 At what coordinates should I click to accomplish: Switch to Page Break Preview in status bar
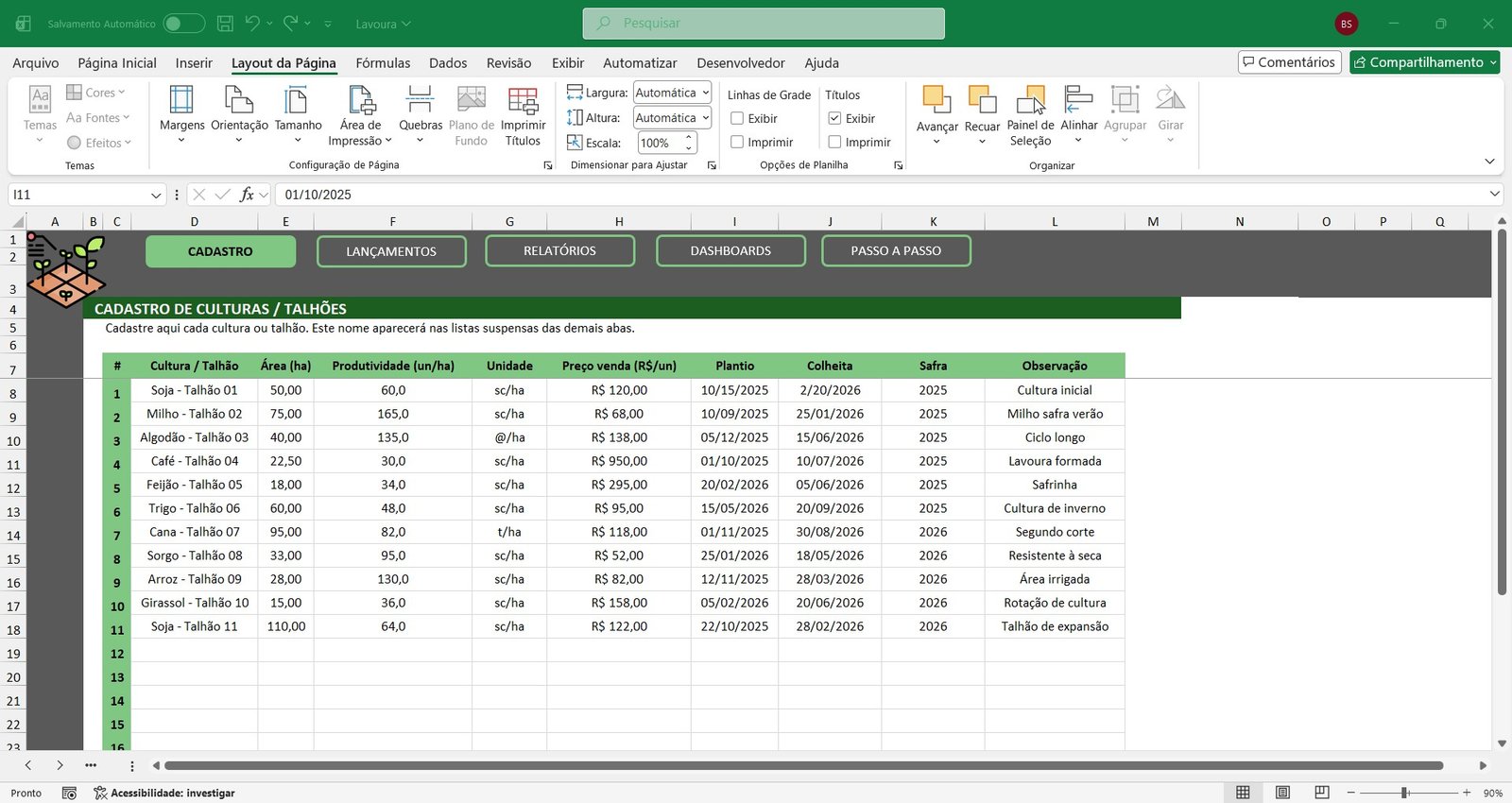[1322, 793]
